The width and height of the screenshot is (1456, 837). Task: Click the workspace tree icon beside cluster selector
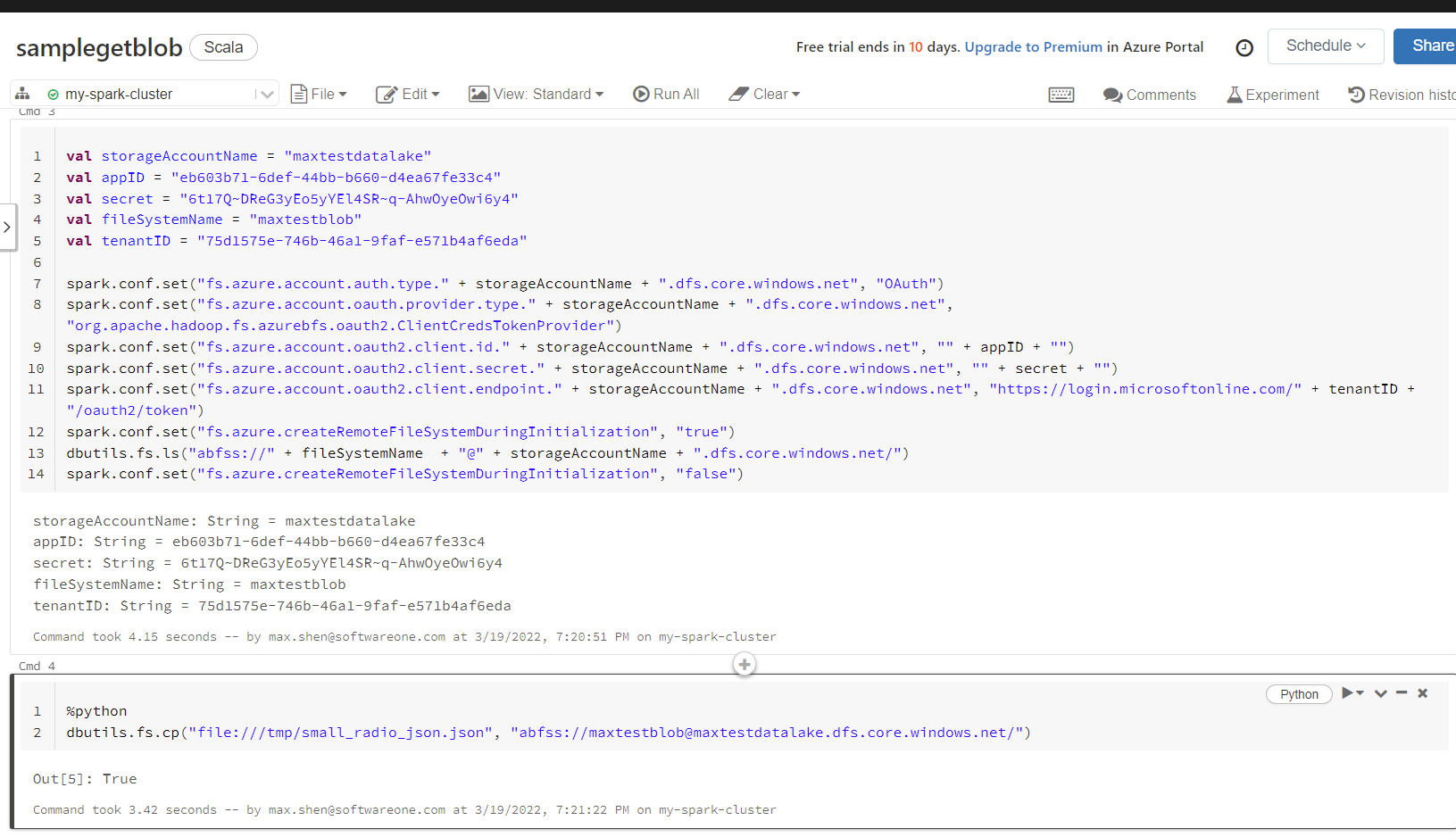(22, 93)
